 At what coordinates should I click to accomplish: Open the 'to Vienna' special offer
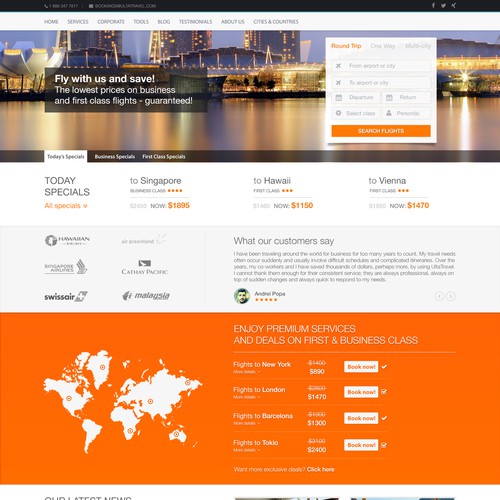[x=387, y=181]
